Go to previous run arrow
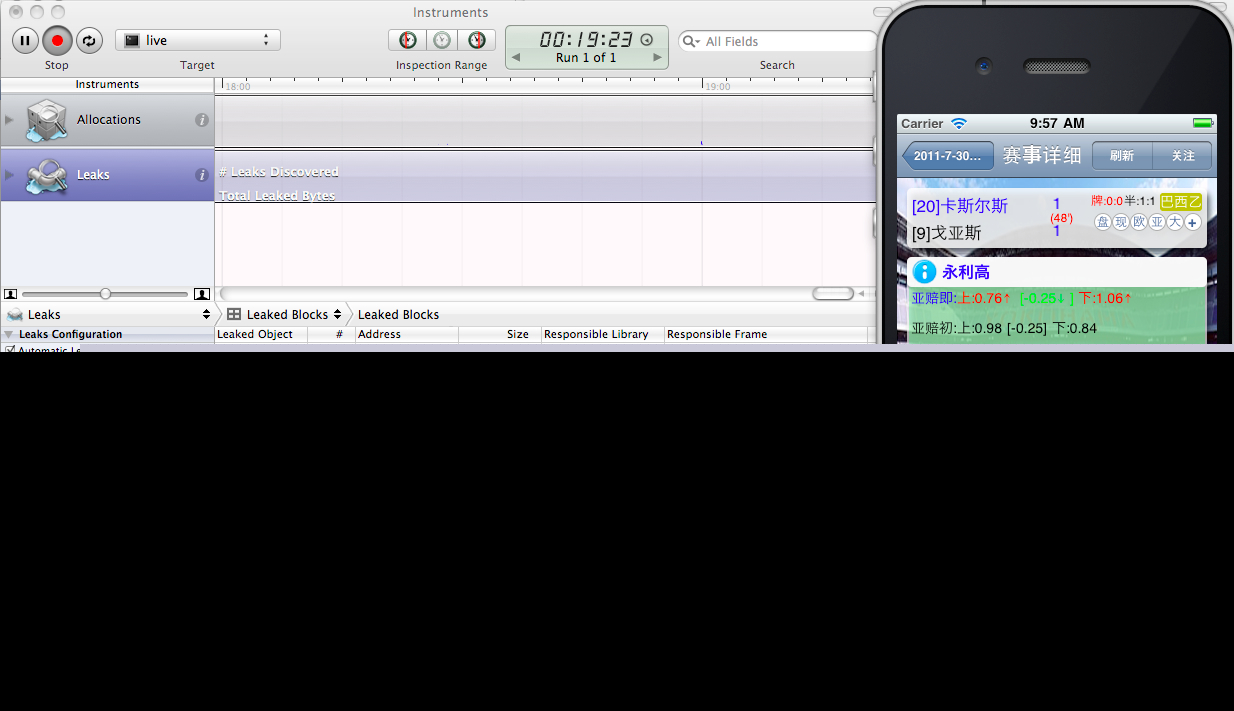This screenshot has height=711, width=1234. pos(516,58)
